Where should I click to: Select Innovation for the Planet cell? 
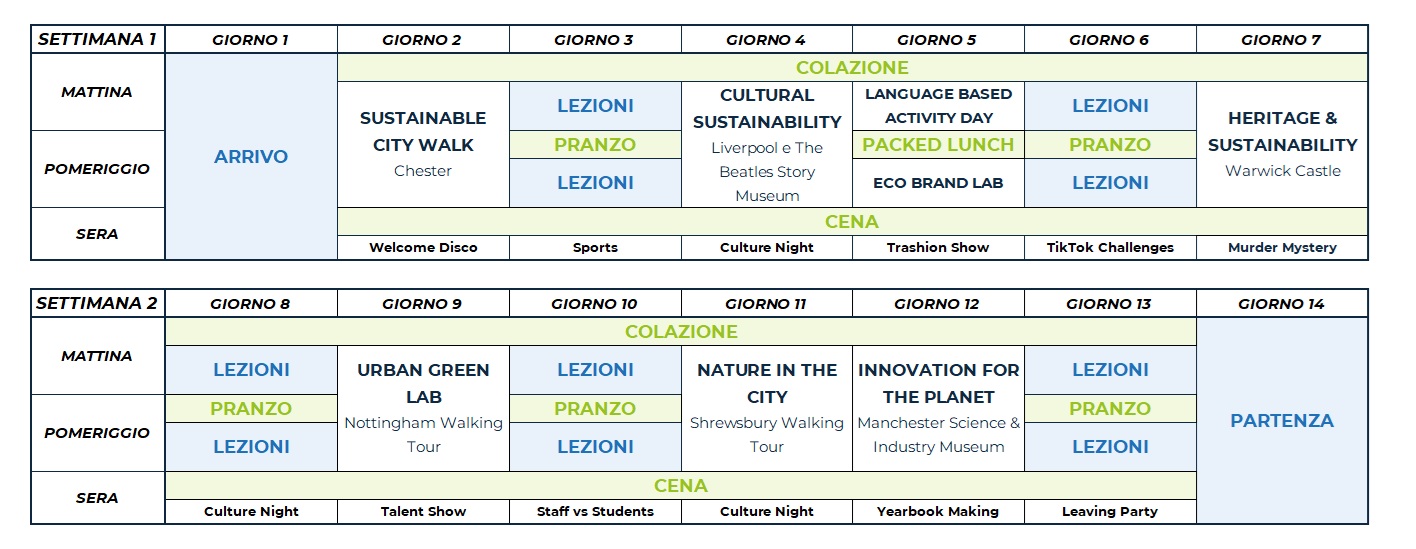pos(938,407)
